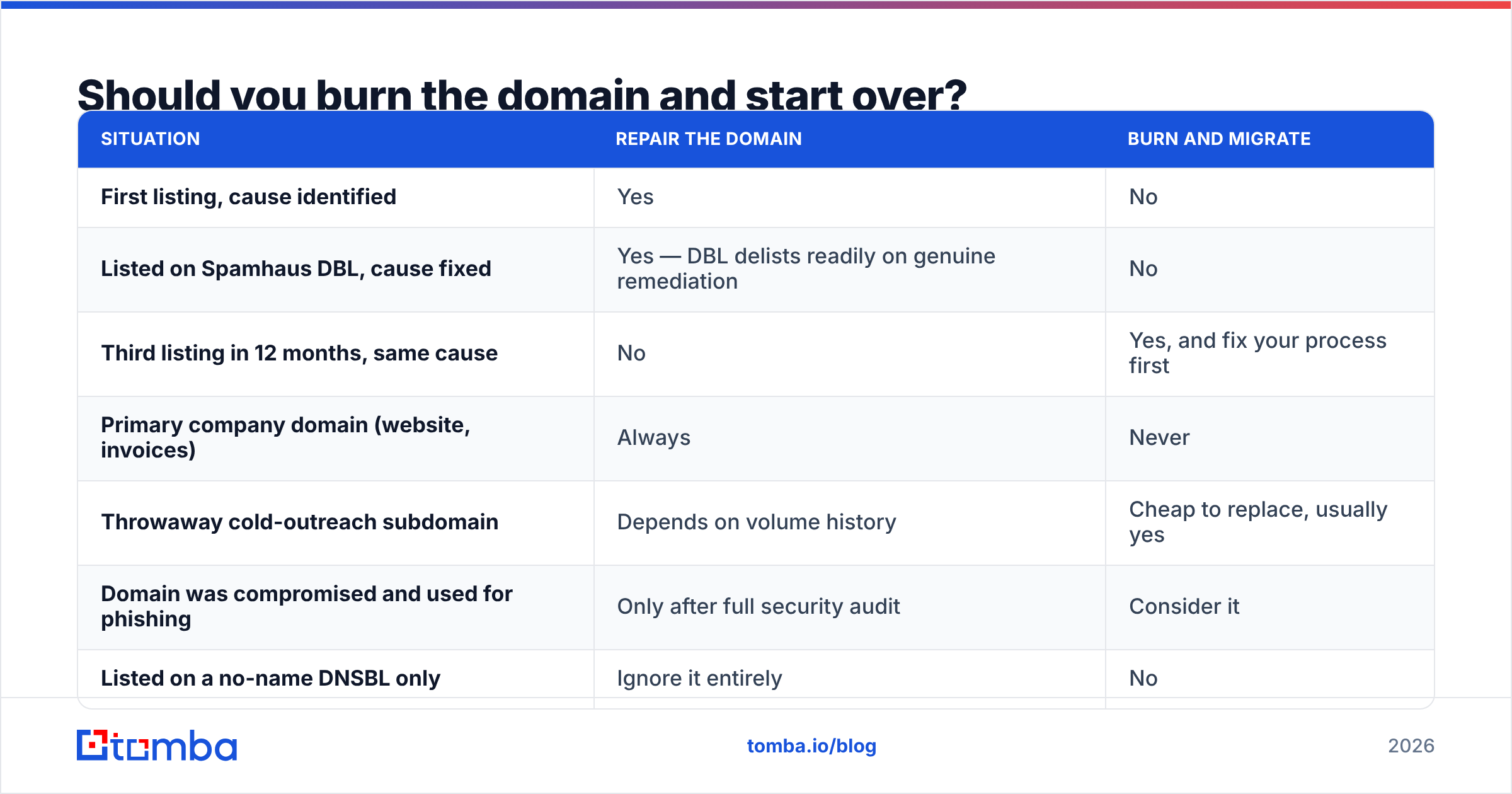Viewport: 1512px width, 794px height.
Task: Click the REPAIR THE DOMAIN column header
Action: pos(709,139)
